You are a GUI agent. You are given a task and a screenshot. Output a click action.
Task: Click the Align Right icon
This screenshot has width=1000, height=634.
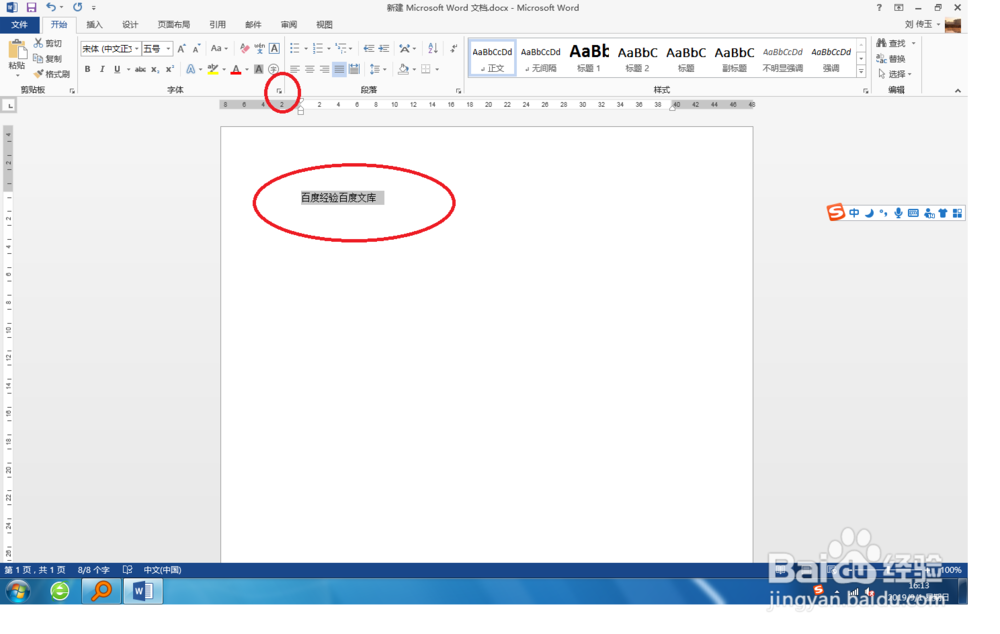(x=325, y=69)
